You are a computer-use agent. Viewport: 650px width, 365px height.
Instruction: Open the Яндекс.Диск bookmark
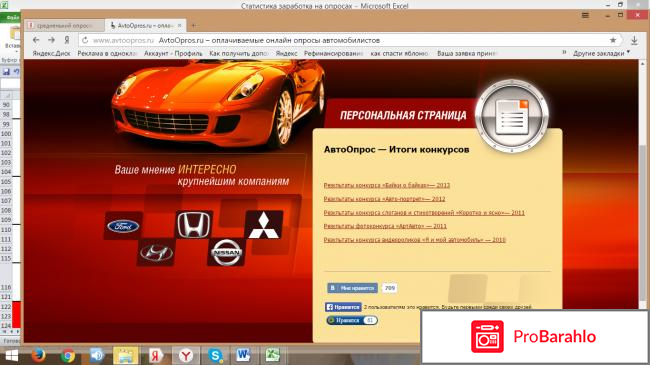51,54
